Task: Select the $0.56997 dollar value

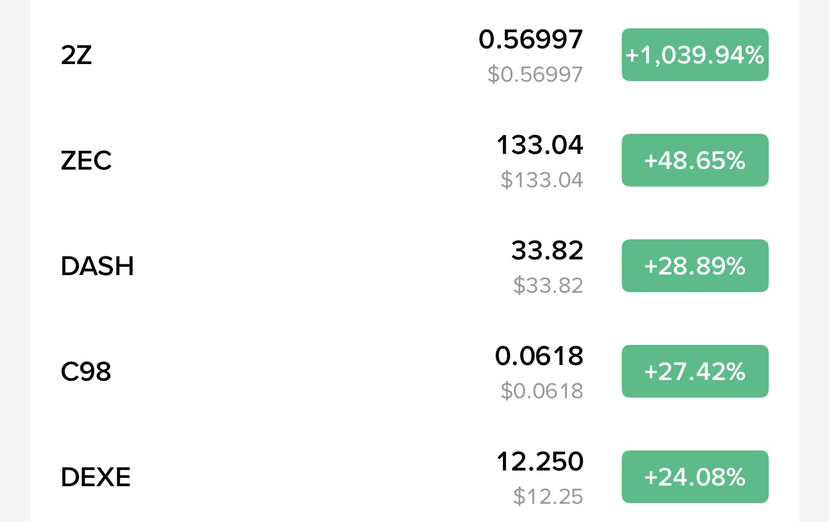Action: click(535, 74)
